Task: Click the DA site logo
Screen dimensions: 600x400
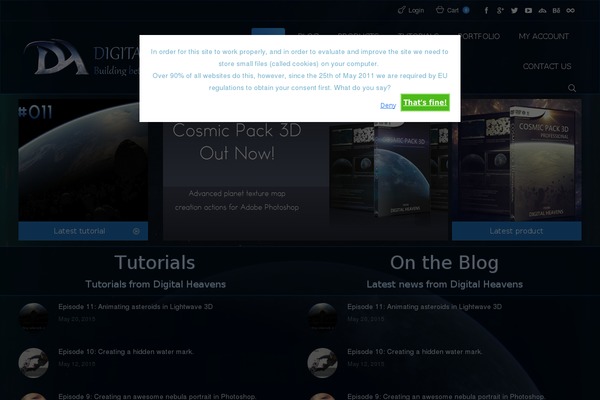Action: coord(56,57)
